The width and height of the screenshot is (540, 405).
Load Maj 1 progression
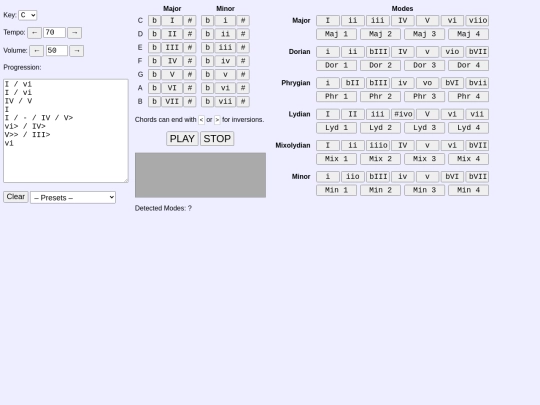point(336,34)
